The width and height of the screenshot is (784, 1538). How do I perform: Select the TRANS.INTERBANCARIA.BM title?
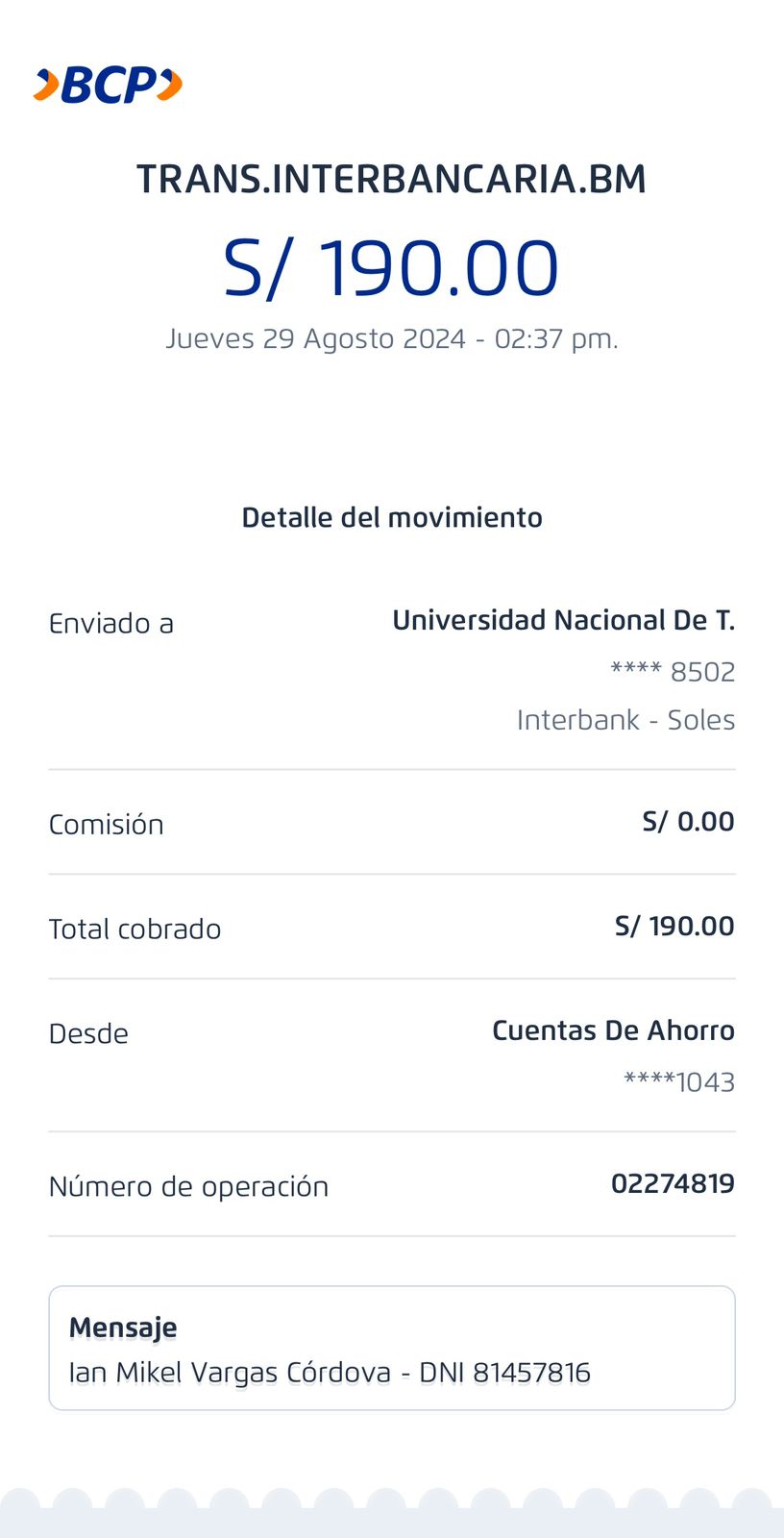point(391,180)
